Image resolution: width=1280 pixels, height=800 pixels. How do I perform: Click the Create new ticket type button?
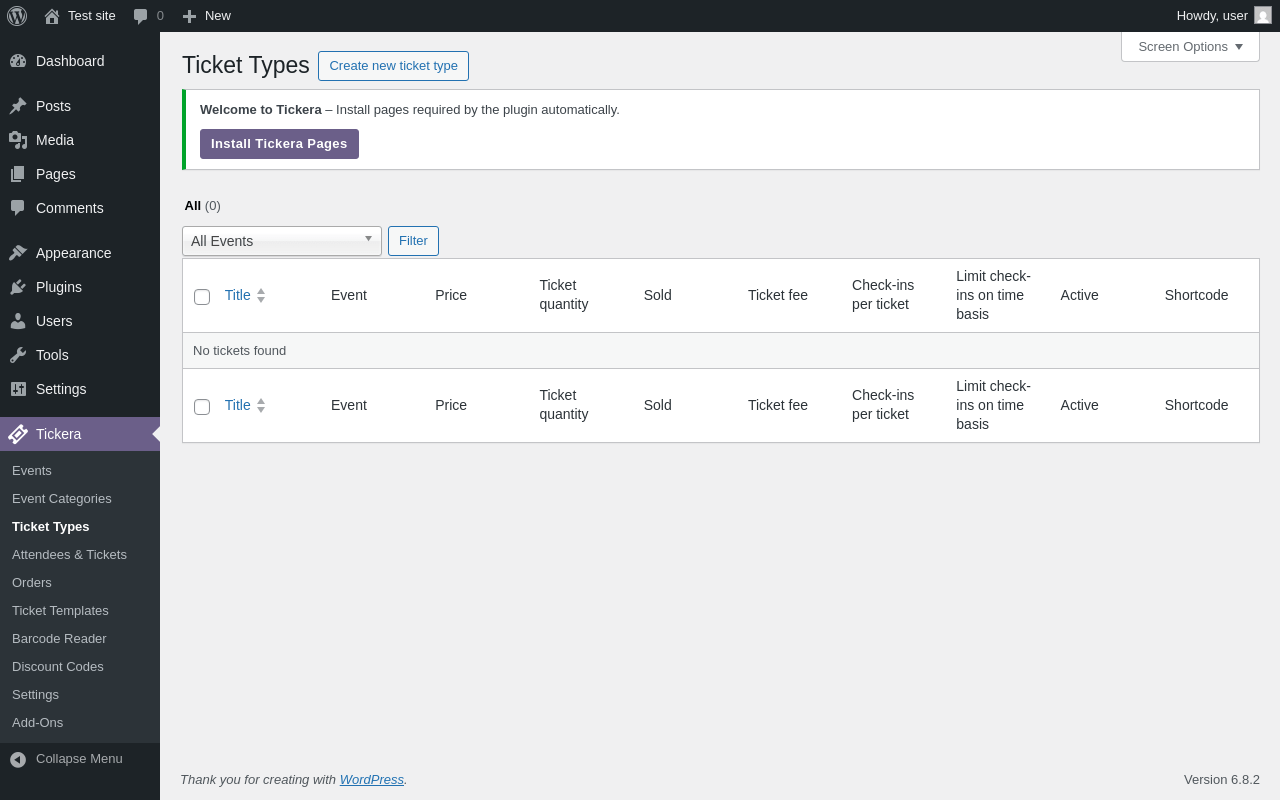393,66
